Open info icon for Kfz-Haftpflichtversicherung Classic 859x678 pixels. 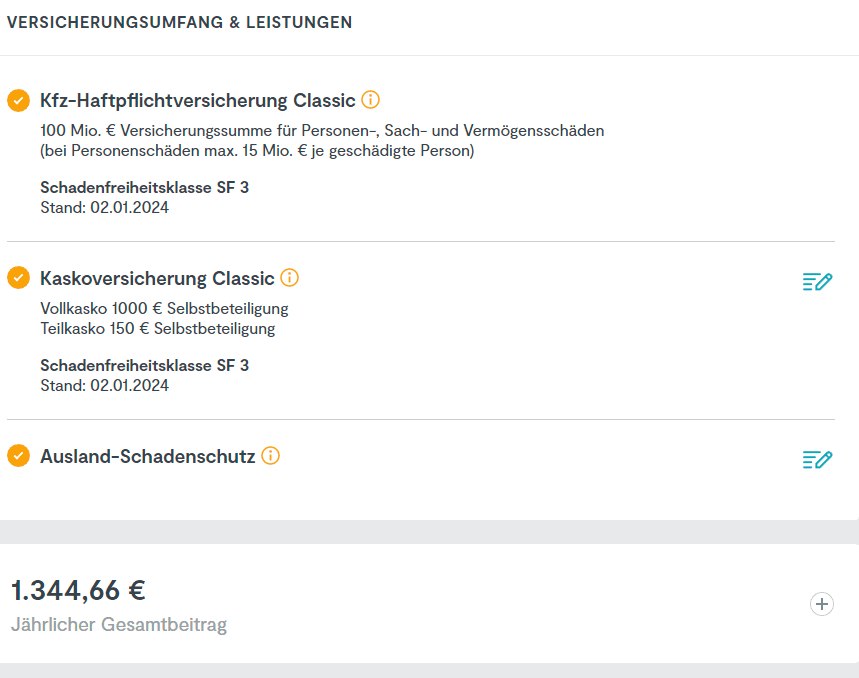tap(370, 100)
